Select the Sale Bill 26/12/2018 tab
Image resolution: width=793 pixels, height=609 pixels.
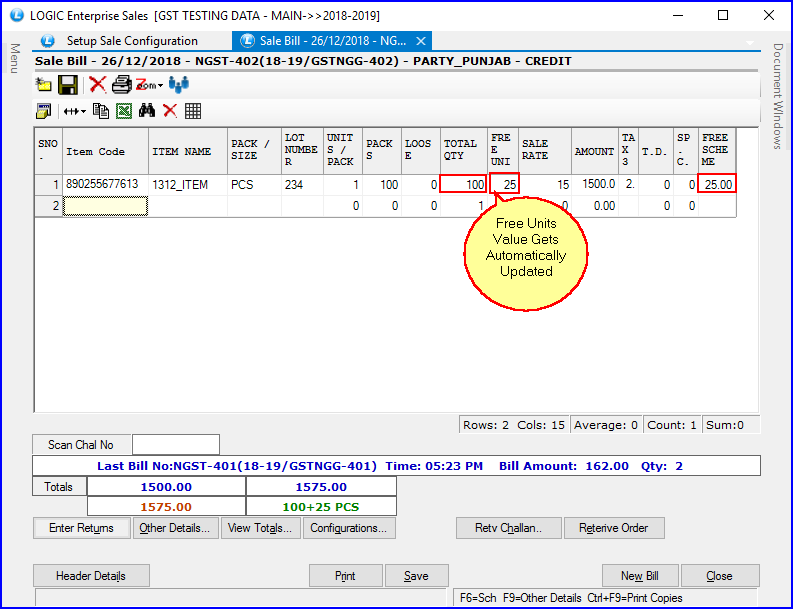[332, 41]
